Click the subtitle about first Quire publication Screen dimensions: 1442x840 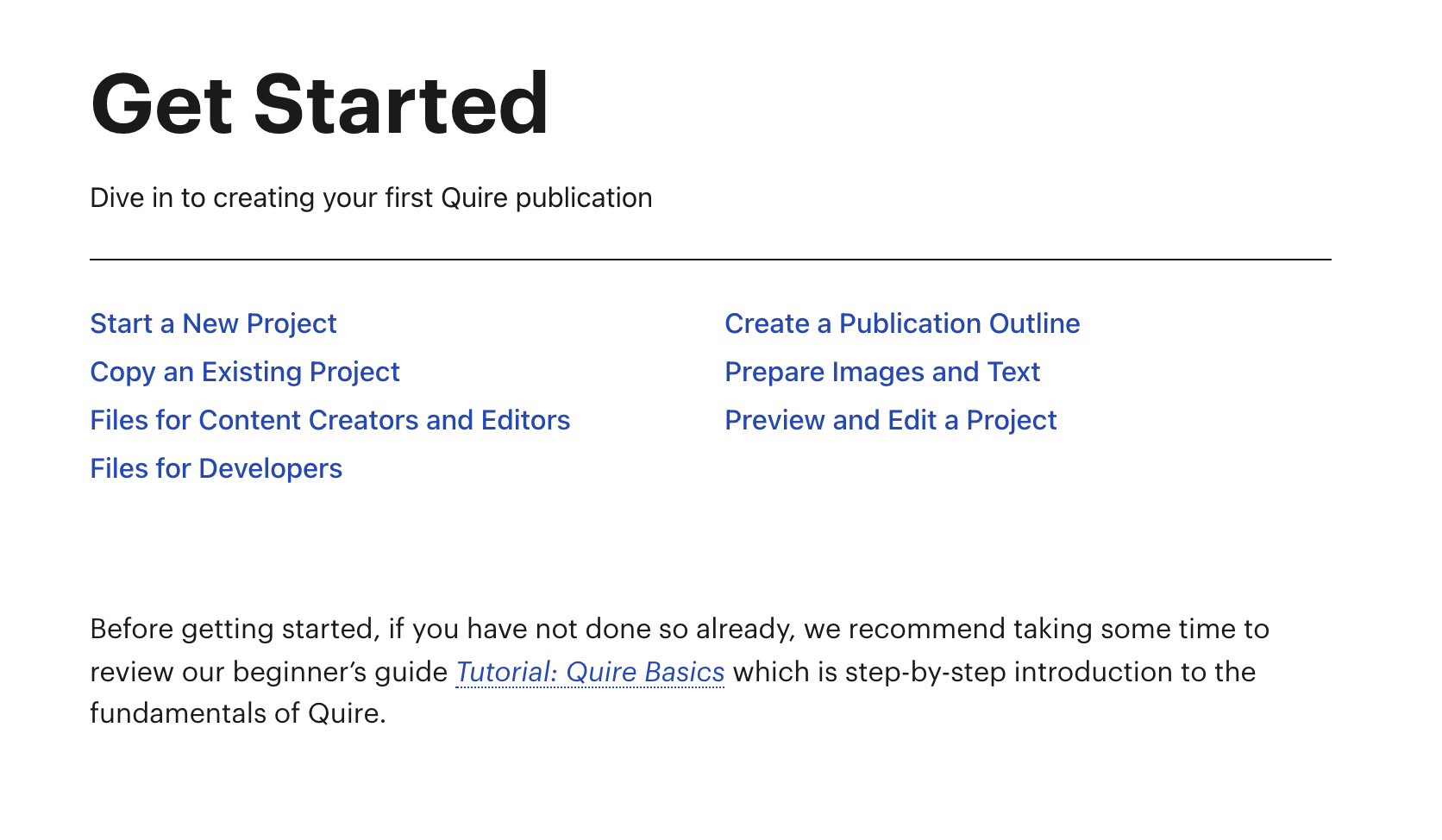pyautogui.click(x=371, y=198)
